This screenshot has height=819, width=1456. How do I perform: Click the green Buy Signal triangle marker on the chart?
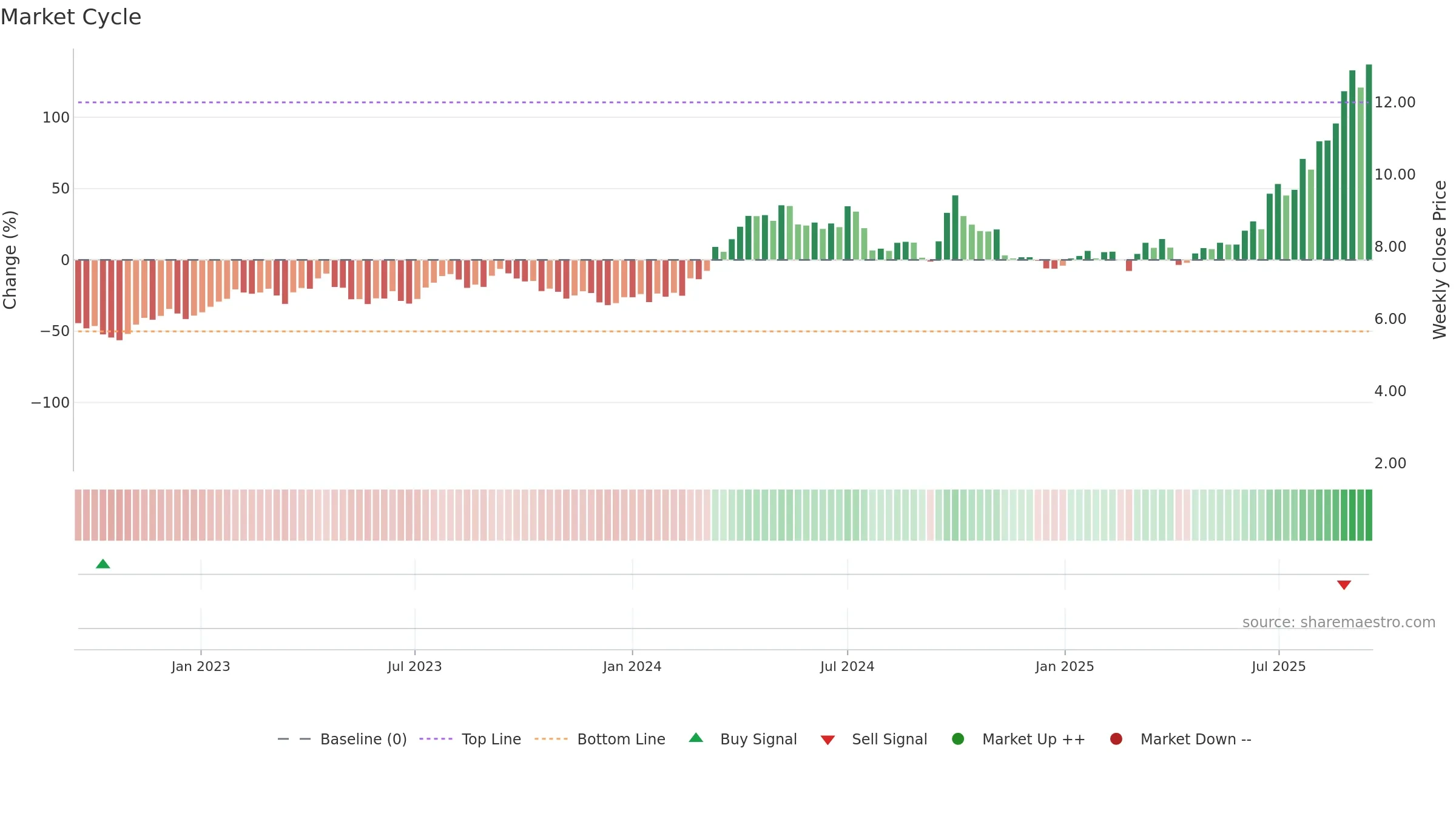point(103,564)
